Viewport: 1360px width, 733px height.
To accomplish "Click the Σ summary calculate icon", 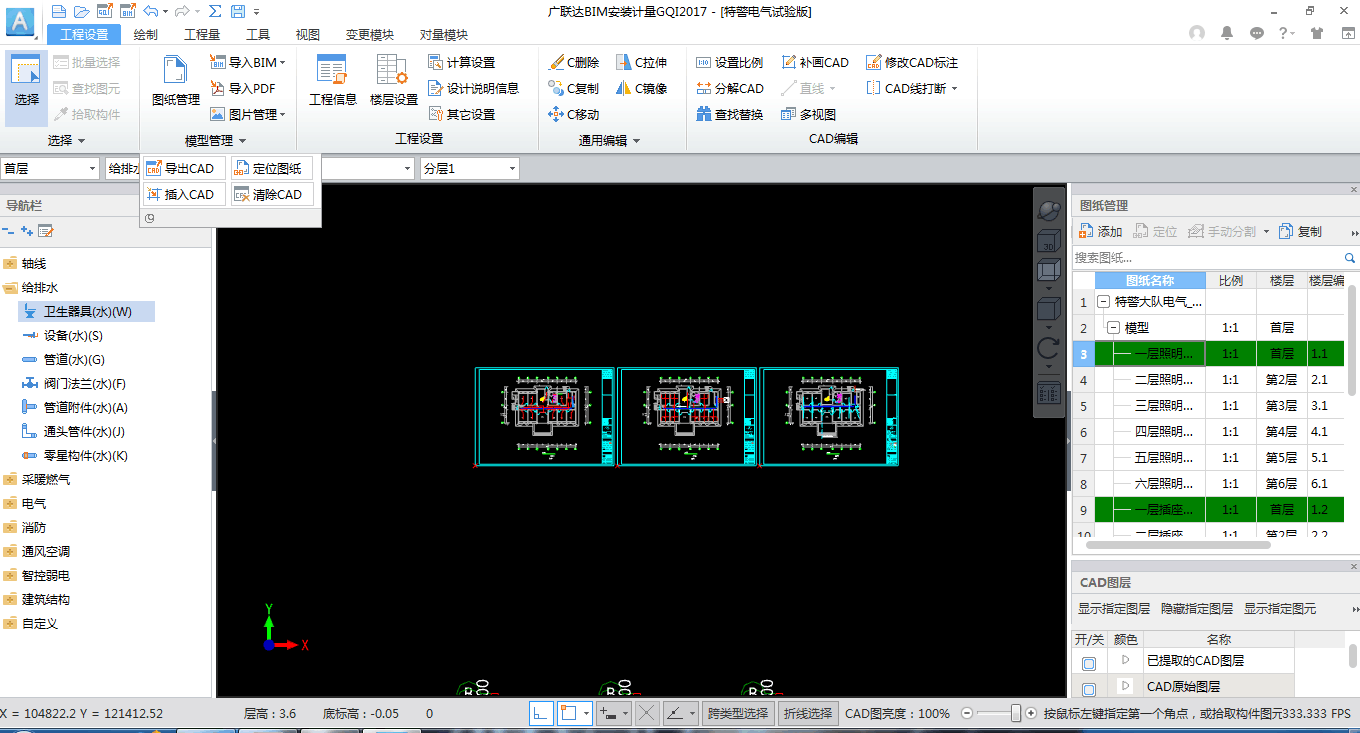I will coord(215,11).
